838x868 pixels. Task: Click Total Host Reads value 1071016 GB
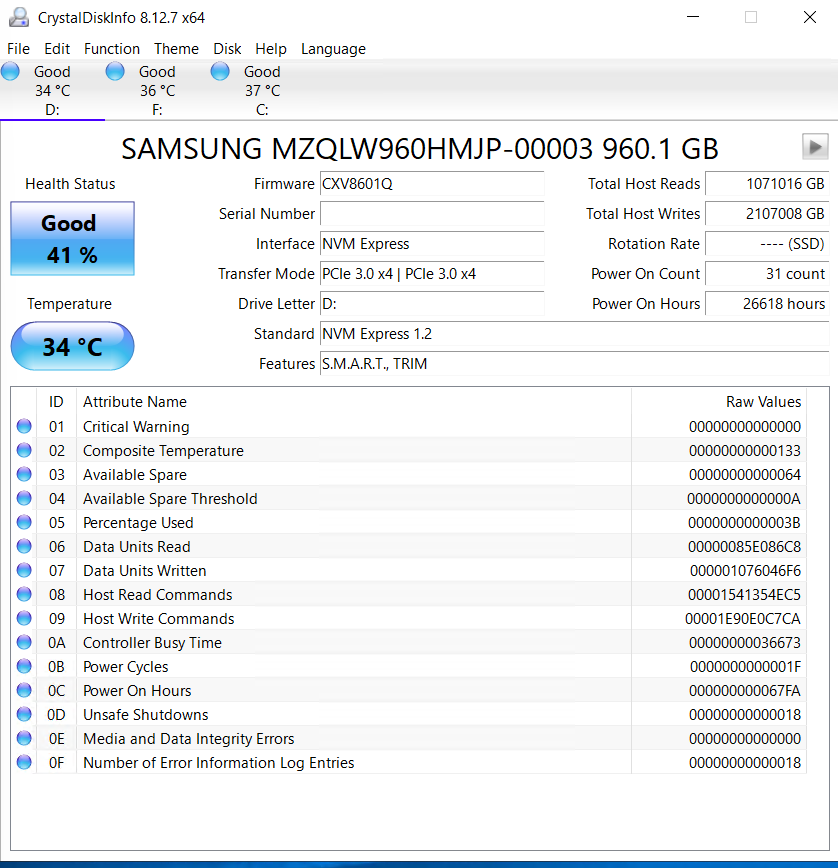pyautogui.click(x=767, y=184)
